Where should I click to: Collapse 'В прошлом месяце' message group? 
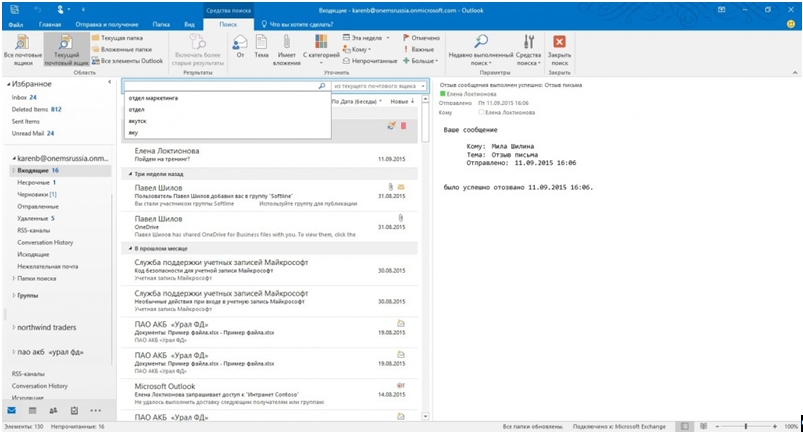[130, 249]
